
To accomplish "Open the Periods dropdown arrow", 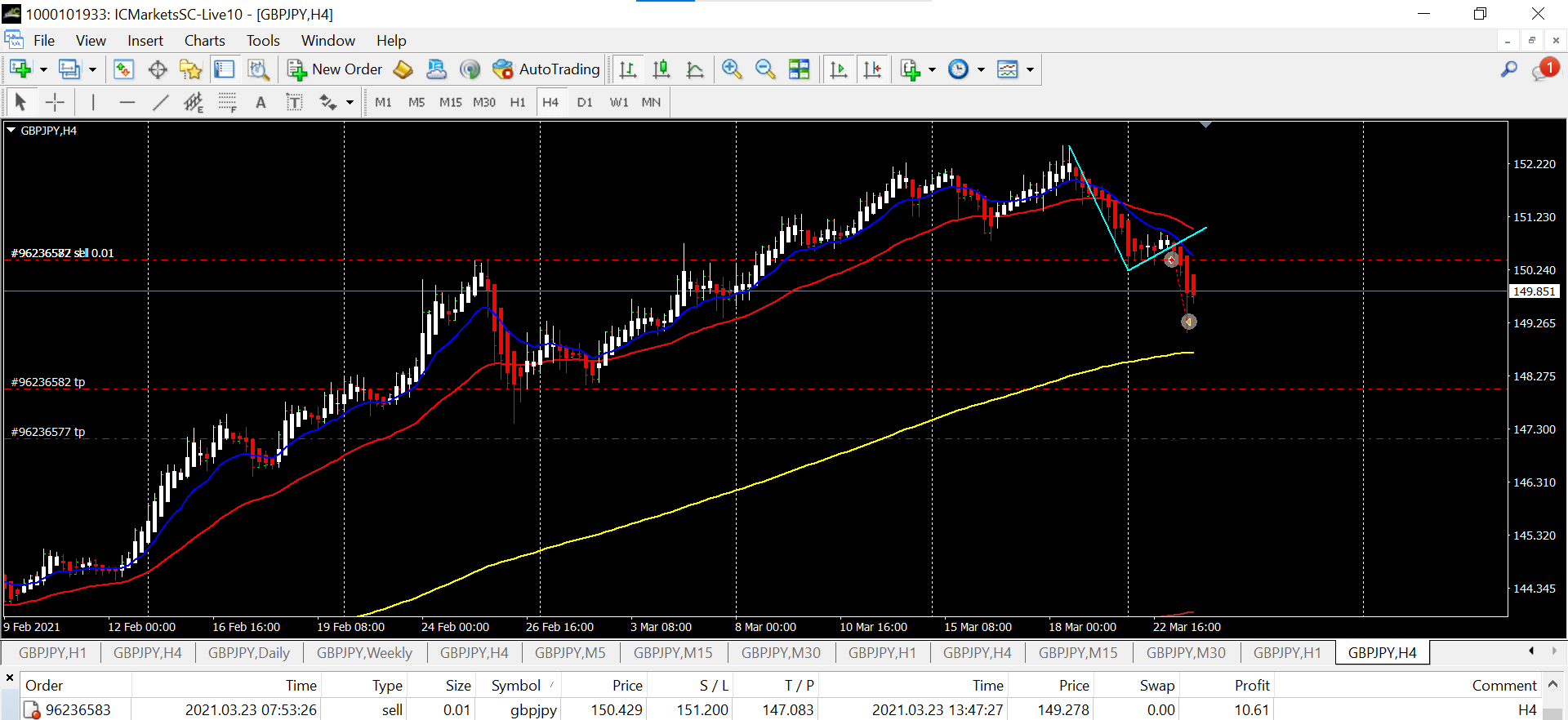I will coord(981,69).
